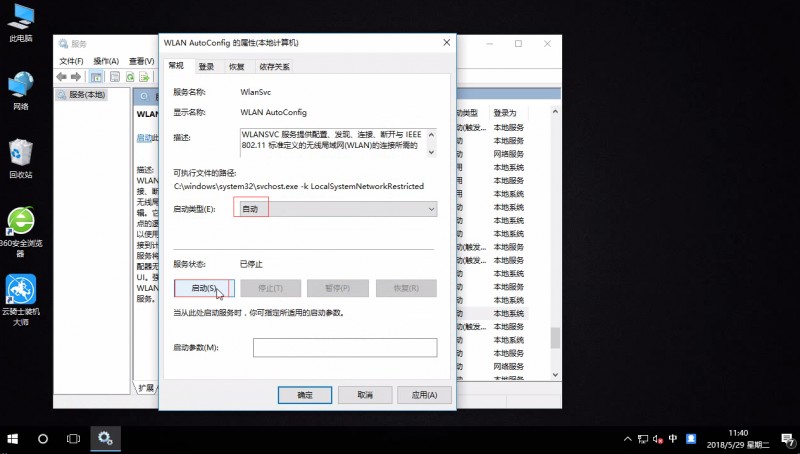Click the 中 input method indicator
This screenshot has height=454, width=800.
coord(673,438)
